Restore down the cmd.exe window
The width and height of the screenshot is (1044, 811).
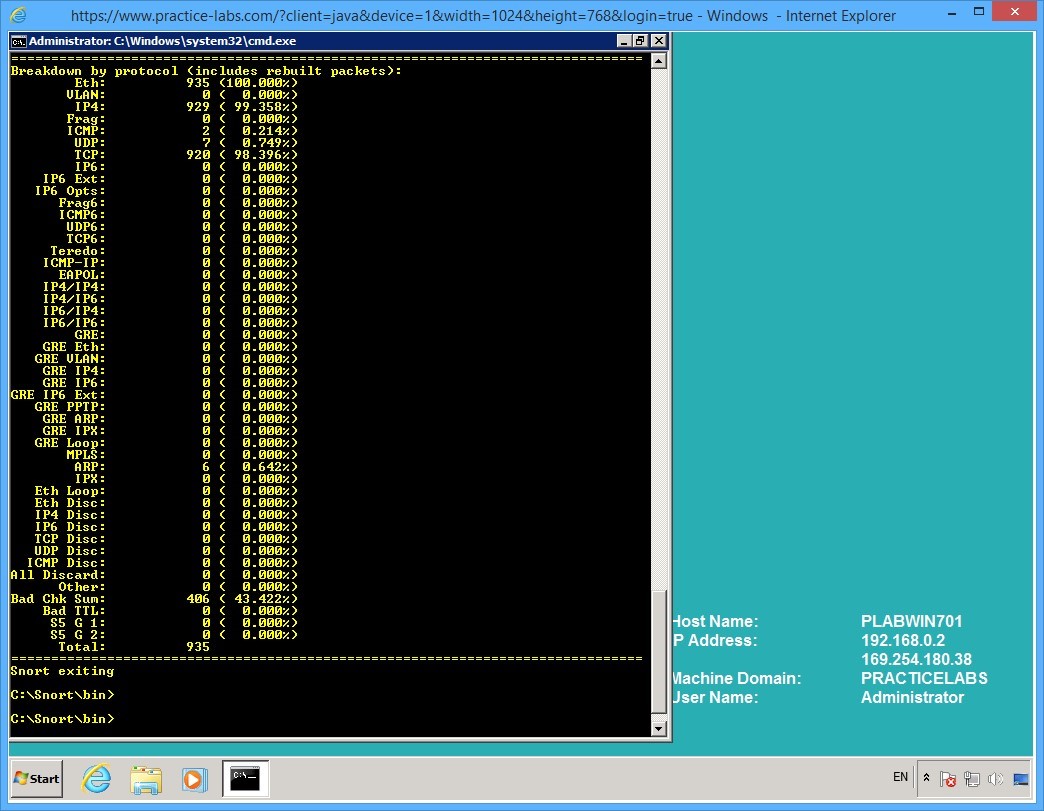640,40
